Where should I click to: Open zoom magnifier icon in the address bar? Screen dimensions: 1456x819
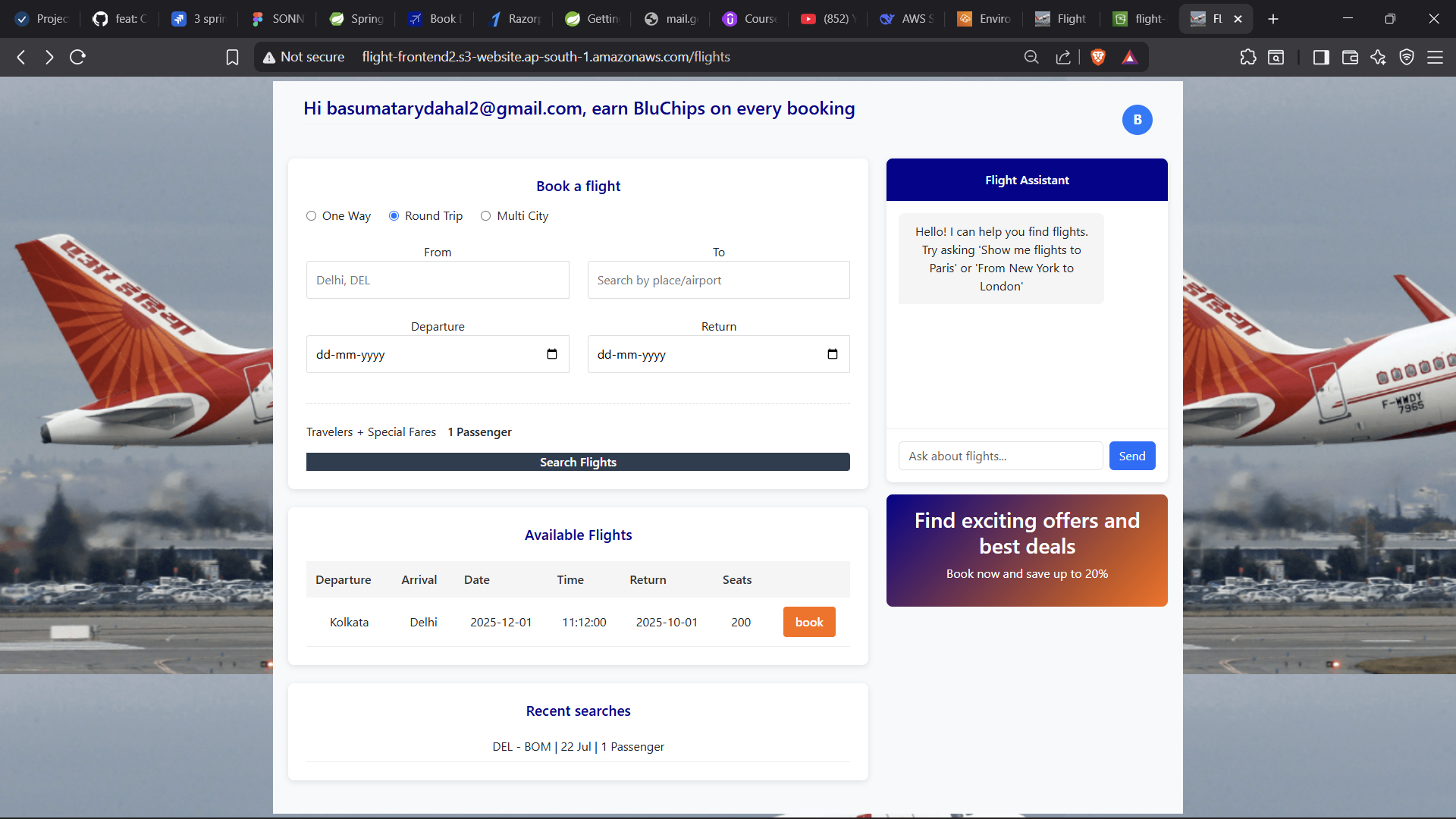coord(1031,57)
